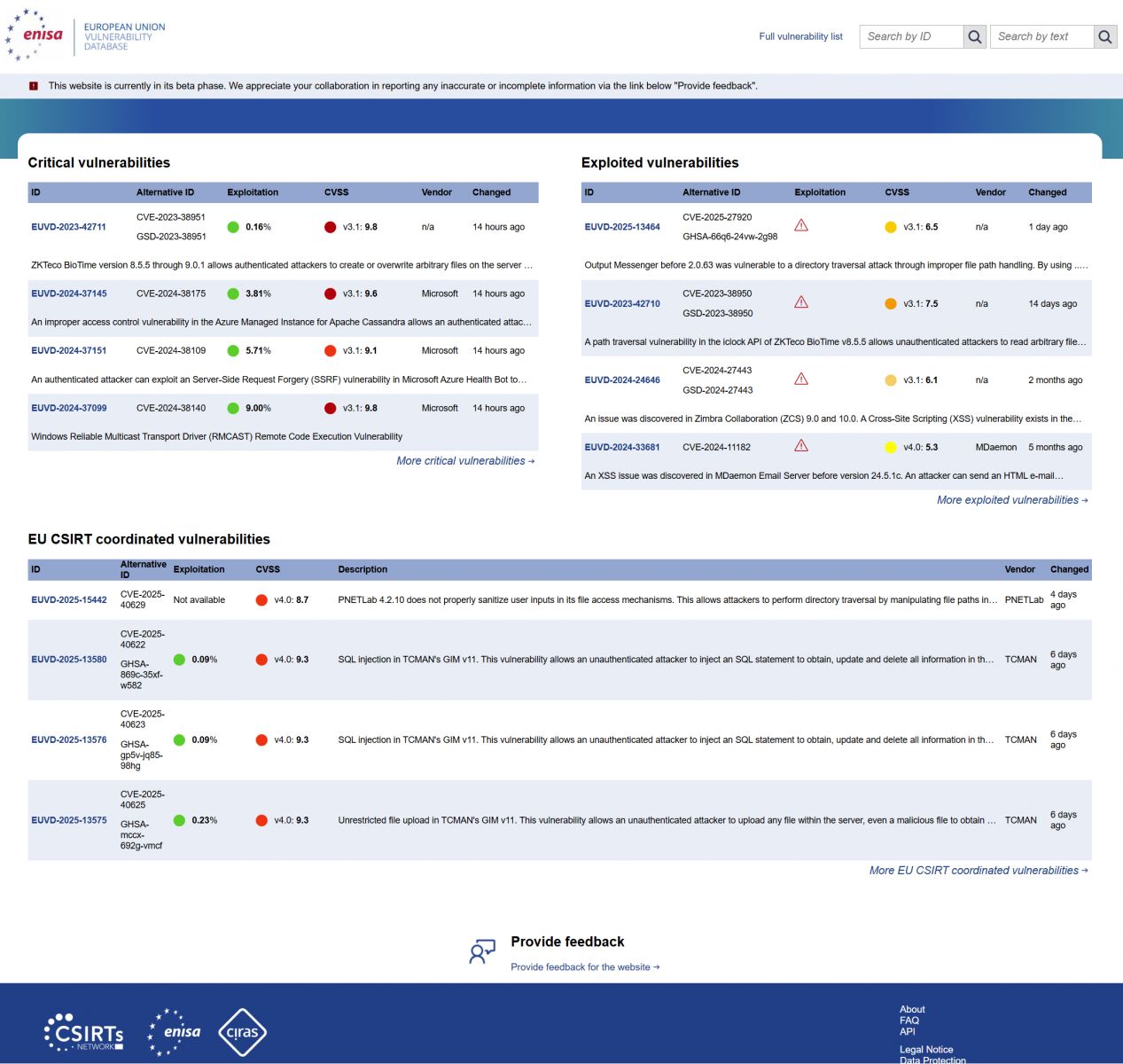Open vulnerability EUVD-2025-15442

pyautogui.click(x=68, y=600)
